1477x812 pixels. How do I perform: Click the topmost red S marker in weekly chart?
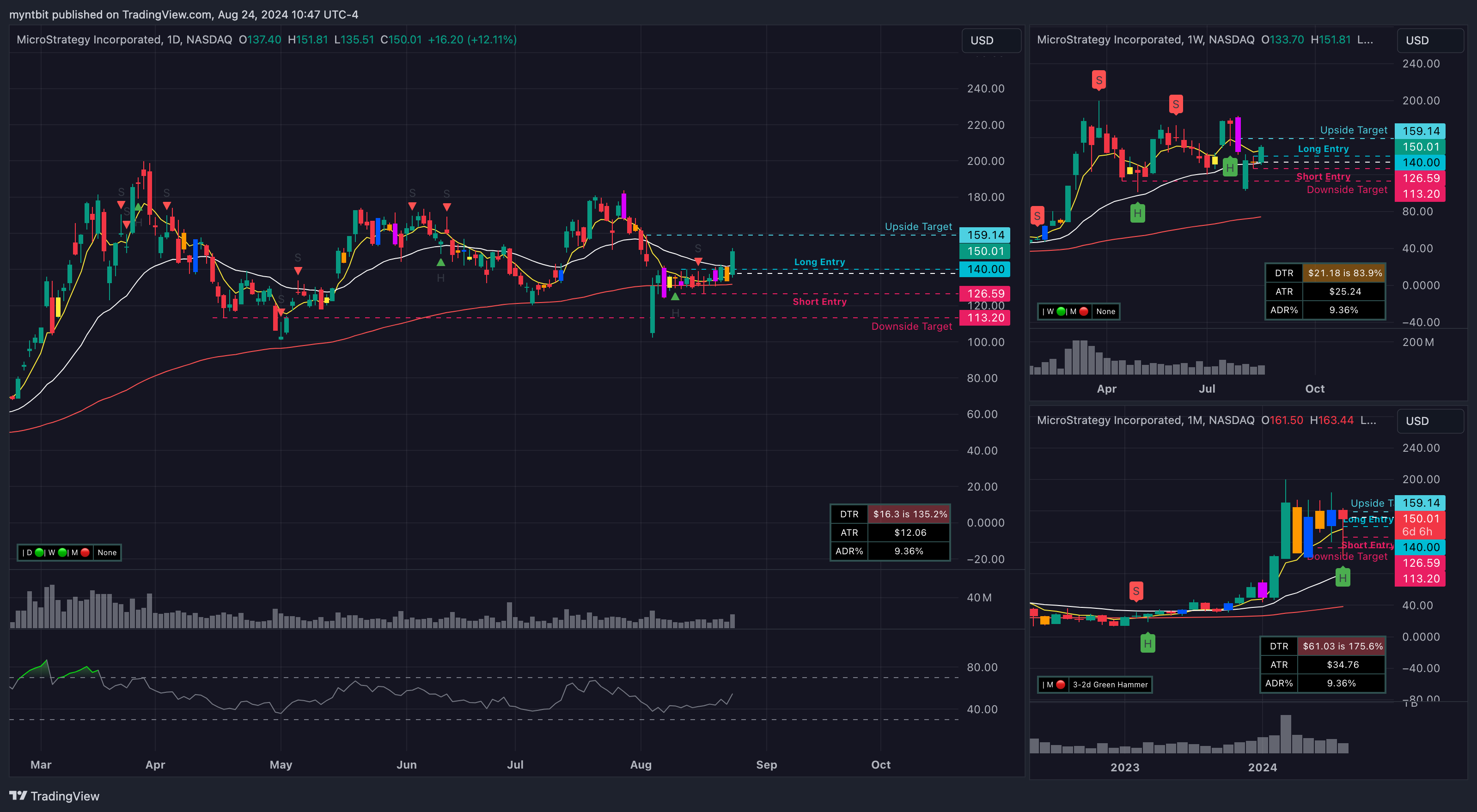pyautogui.click(x=1099, y=80)
